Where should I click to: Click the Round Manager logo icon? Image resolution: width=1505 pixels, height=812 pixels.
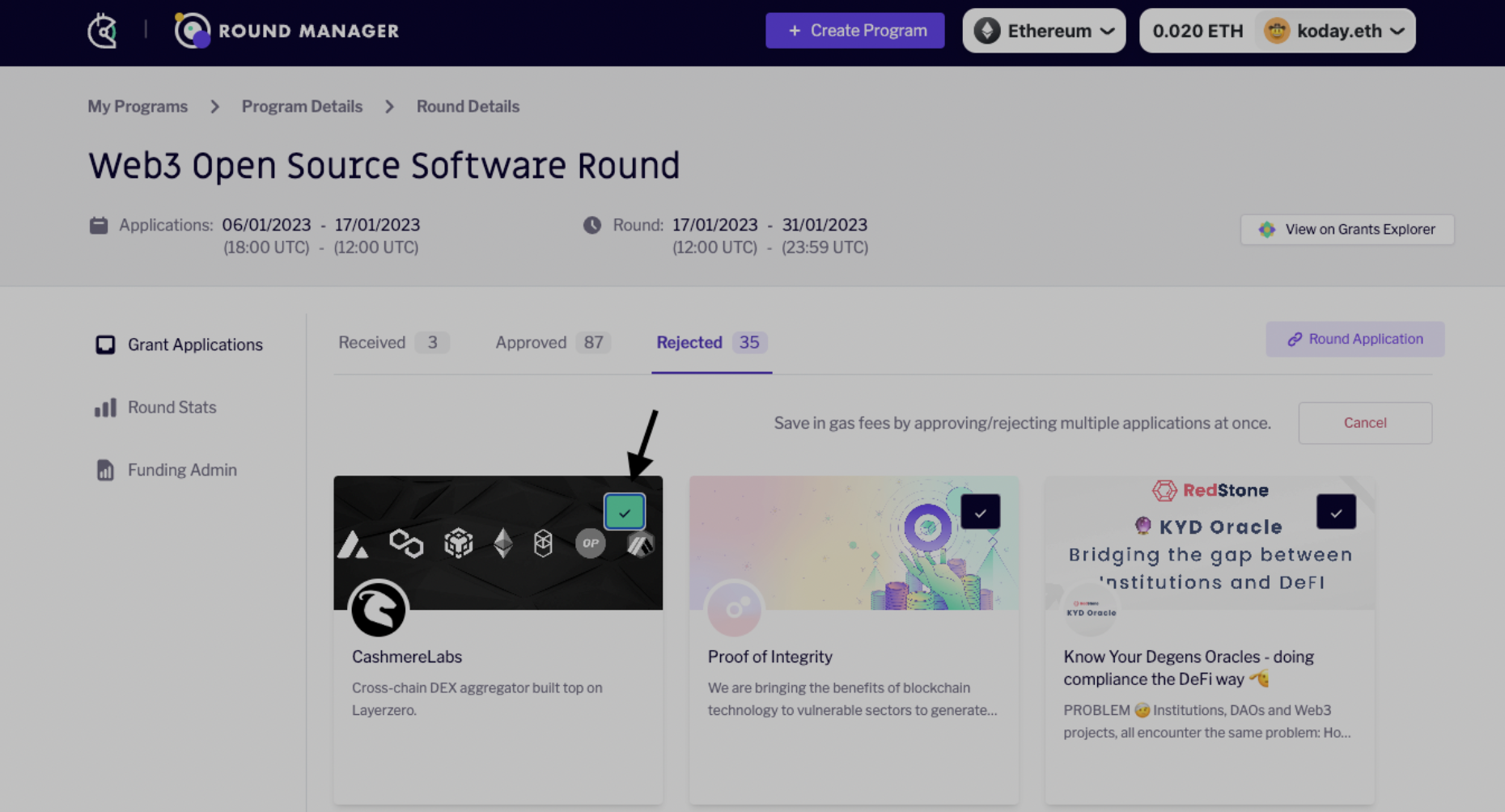pos(193,31)
